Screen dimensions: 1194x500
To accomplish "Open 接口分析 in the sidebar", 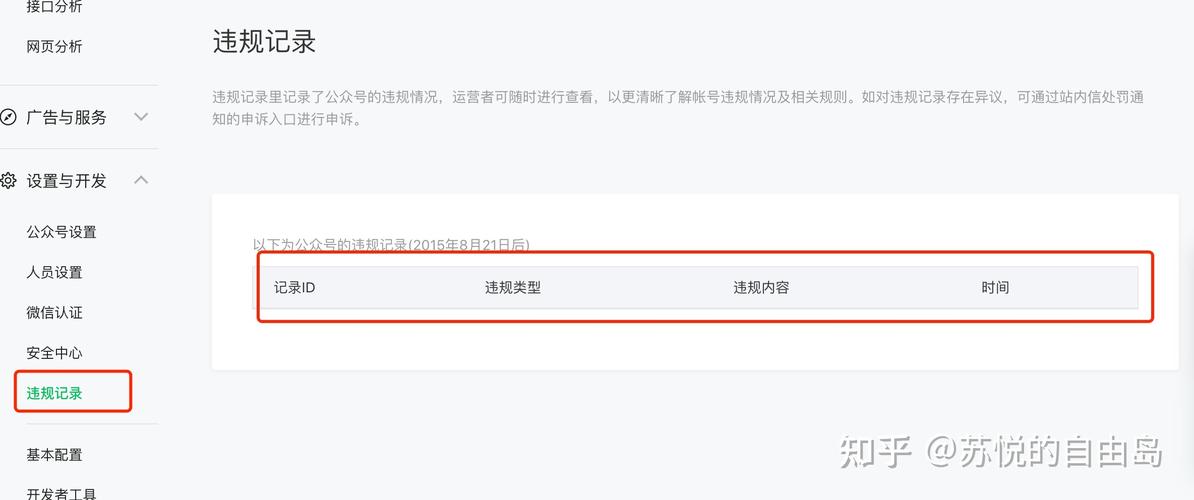I will point(54,7).
